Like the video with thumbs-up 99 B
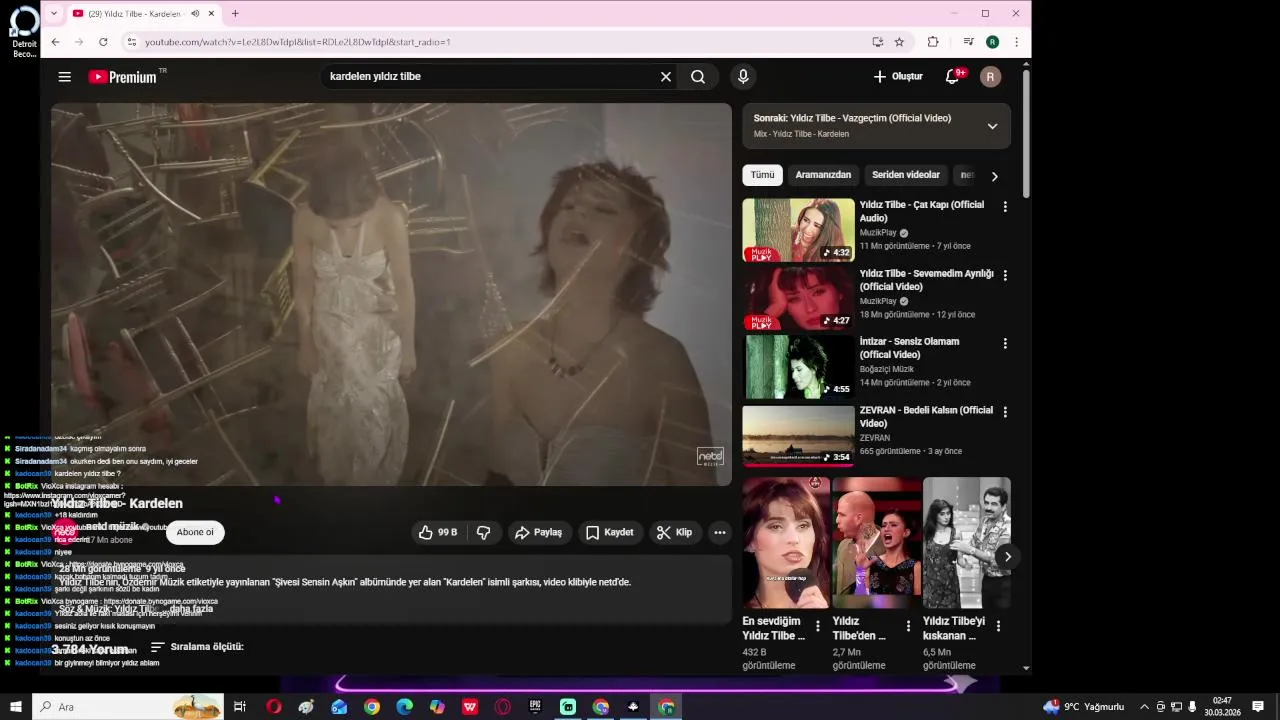 (x=438, y=533)
